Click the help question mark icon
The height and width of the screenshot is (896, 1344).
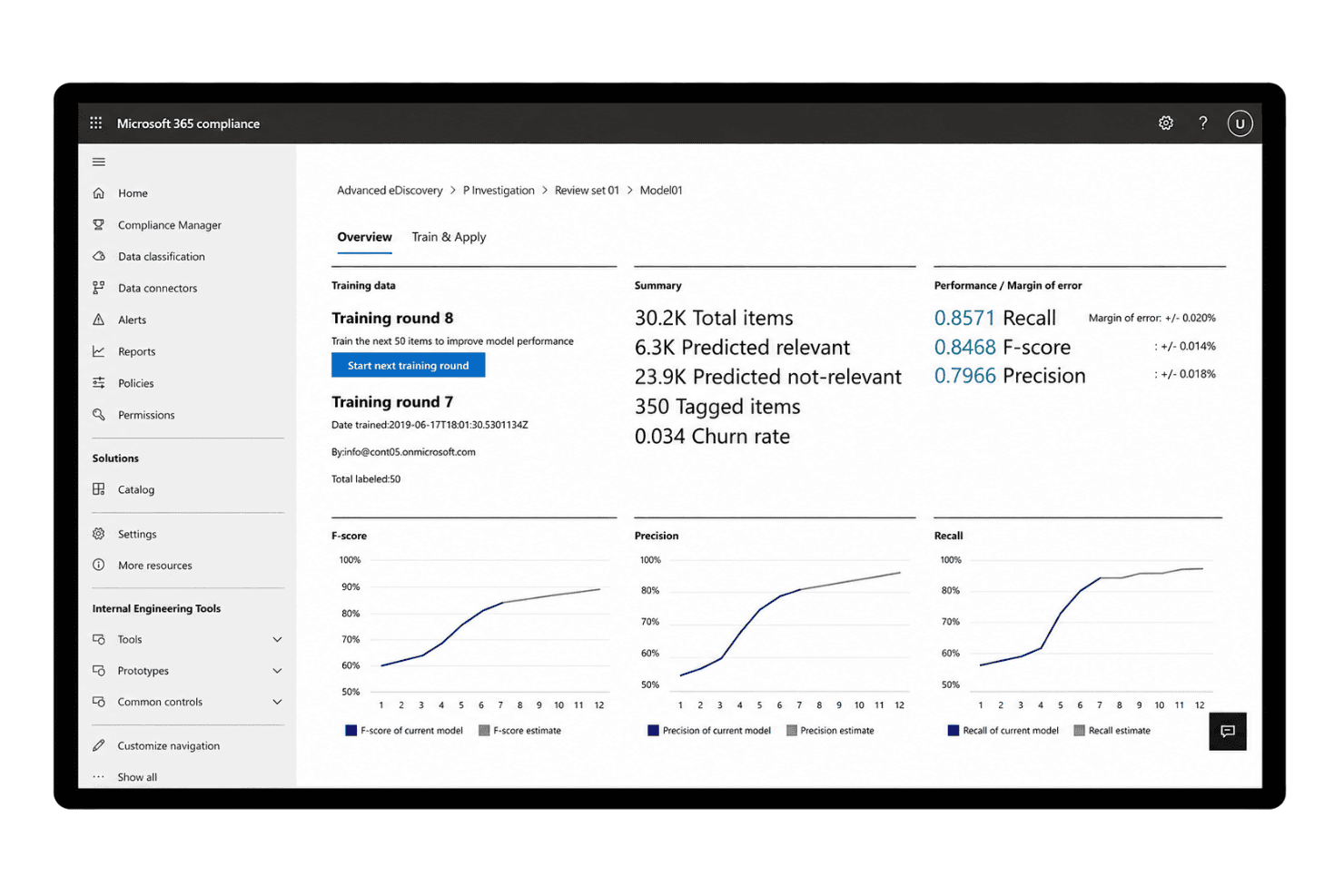pyautogui.click(x=1203, y=123)
